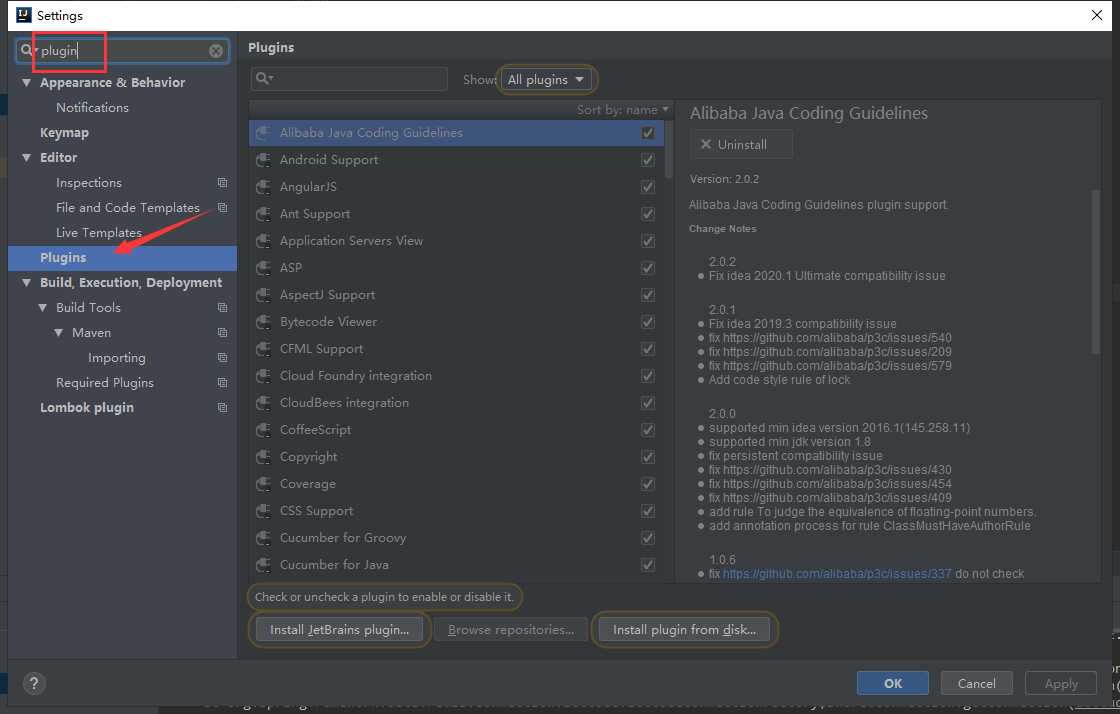The width and height of the screenshot is (1120, 714).
Task: Click the project-level icon beside Required Plugins
Action: point(222,383)
